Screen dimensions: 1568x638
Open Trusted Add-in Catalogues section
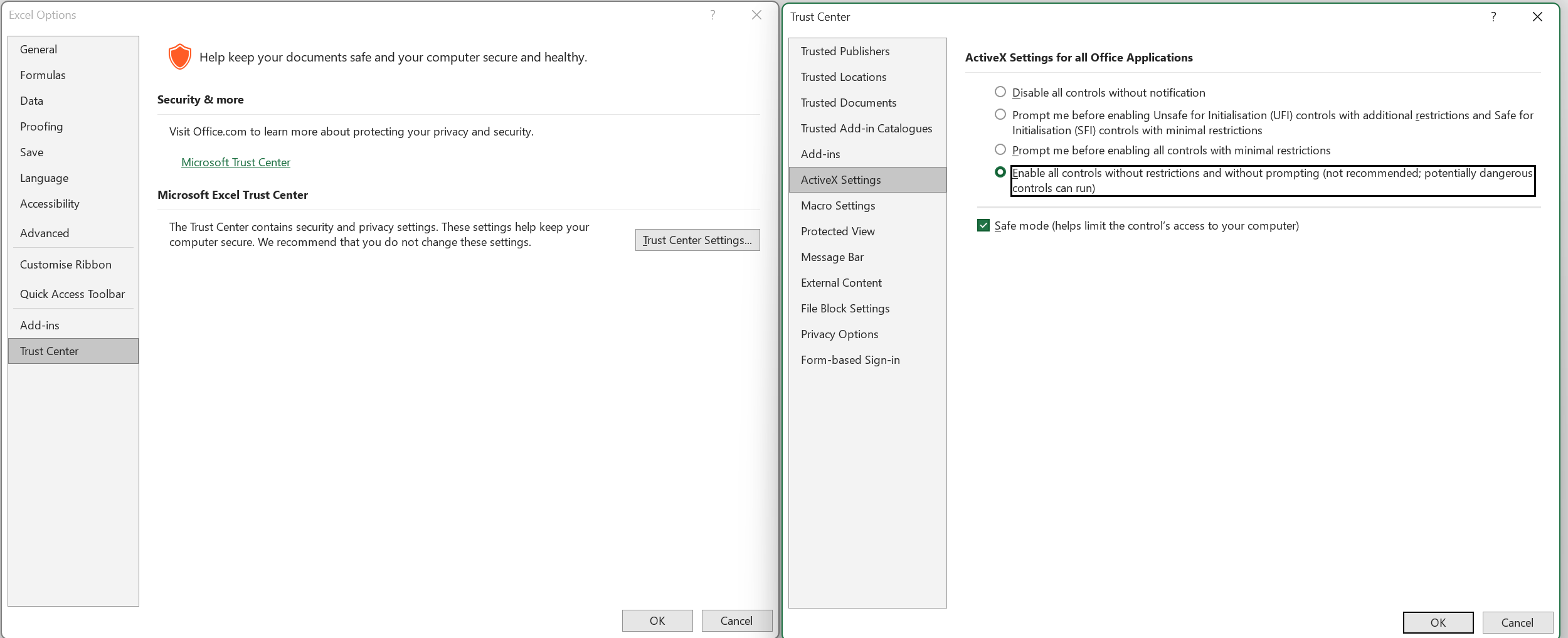click(867, 129)
